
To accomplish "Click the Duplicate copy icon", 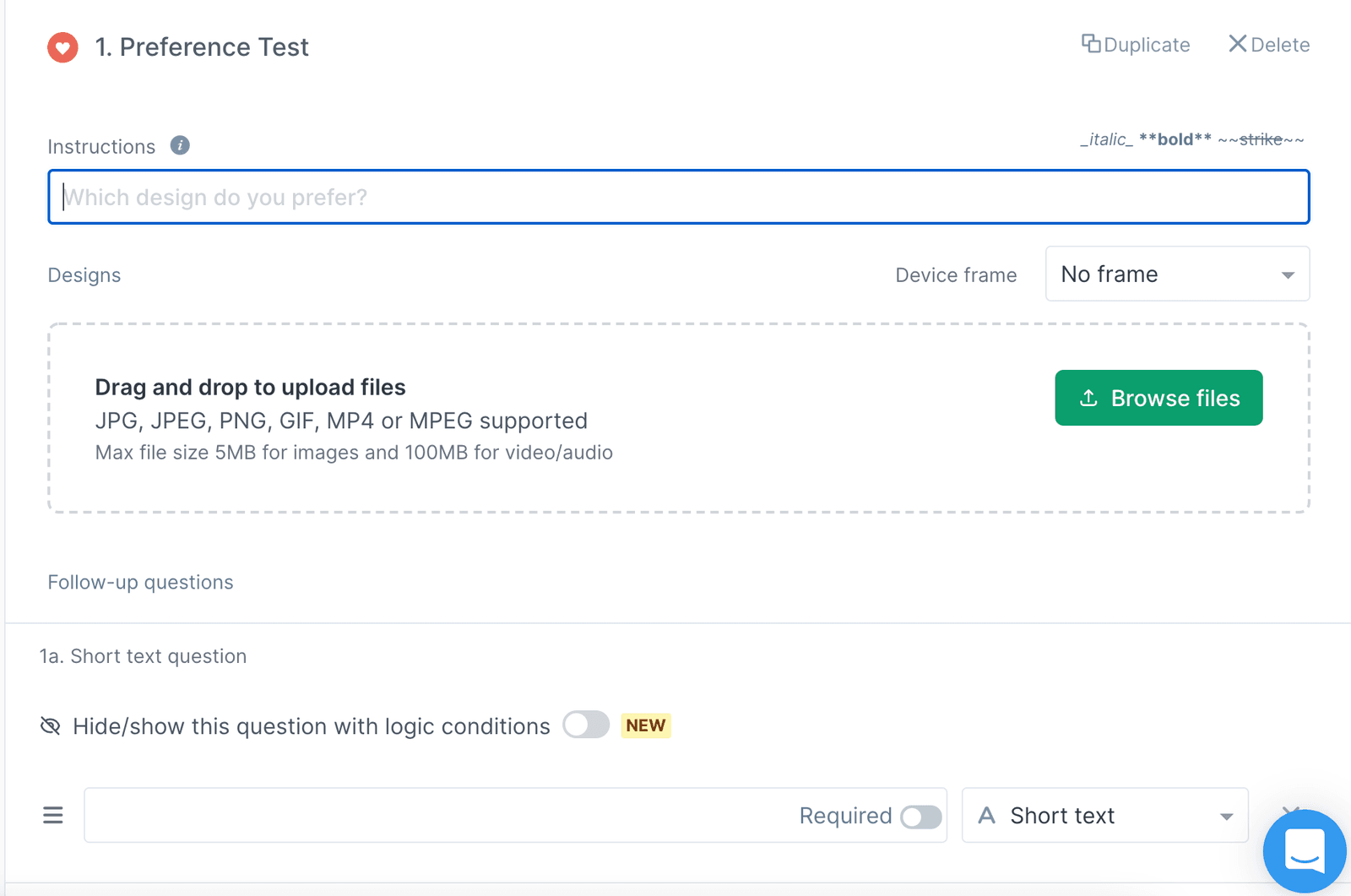I will (x=1092, y=43).
